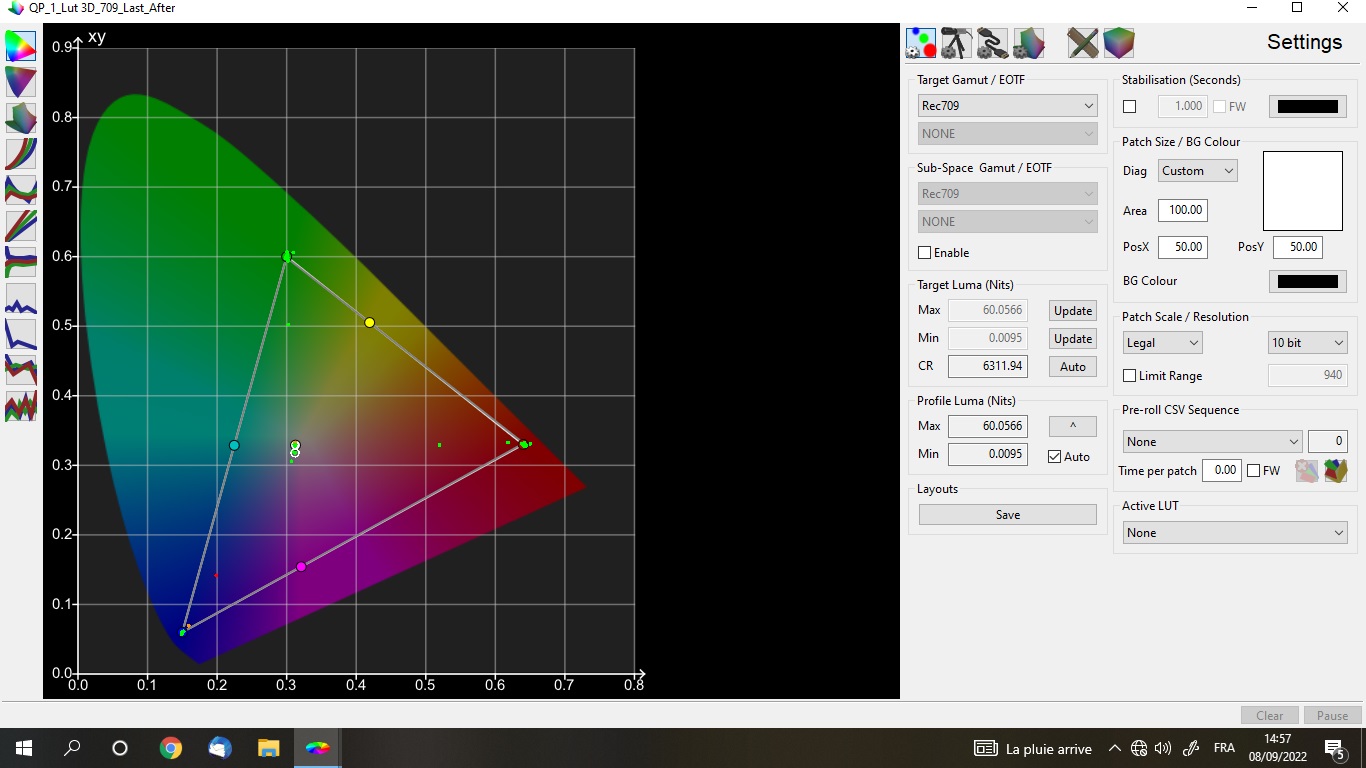
Task: Toggle the Limit Range checkbox
Action: (1130, 376)
